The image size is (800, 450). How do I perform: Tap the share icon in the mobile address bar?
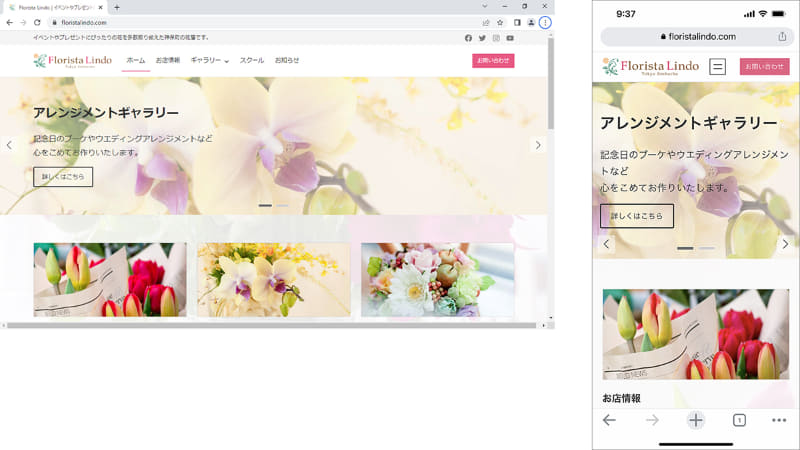(x=782, y=37)
